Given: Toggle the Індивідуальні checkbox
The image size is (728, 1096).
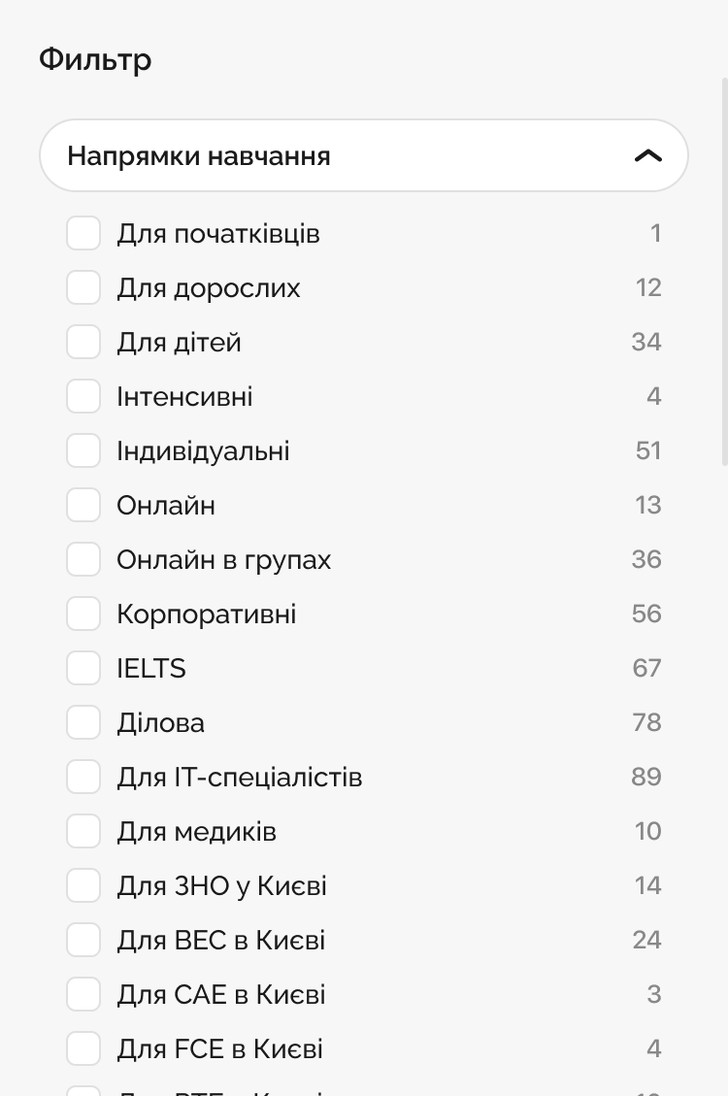Looking at the screenshot, I should pyautogui.click(x=83, y=451).
